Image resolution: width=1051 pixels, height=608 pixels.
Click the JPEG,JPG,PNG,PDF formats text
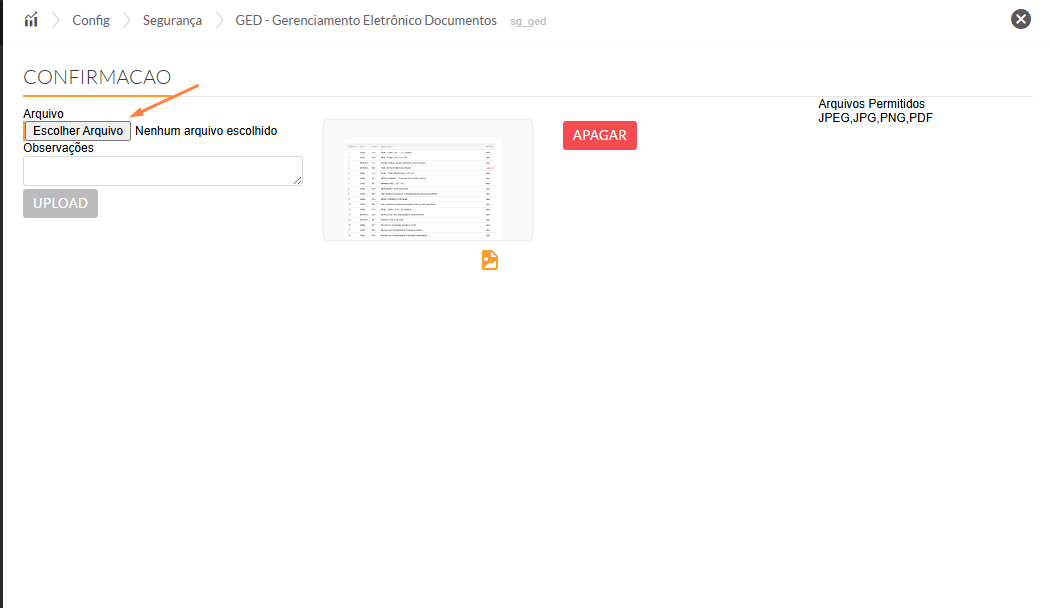[875, 118]
